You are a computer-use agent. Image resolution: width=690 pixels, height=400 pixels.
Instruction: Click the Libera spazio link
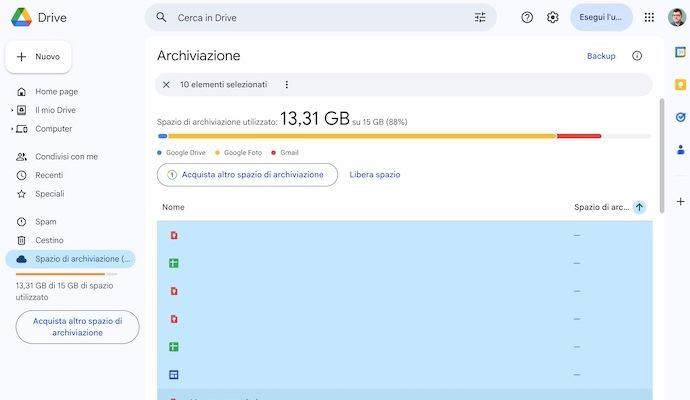(374, 174)
